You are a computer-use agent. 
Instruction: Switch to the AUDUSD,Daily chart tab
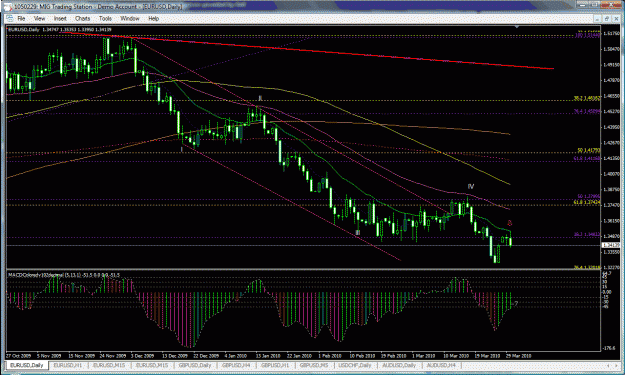[399, 365]
